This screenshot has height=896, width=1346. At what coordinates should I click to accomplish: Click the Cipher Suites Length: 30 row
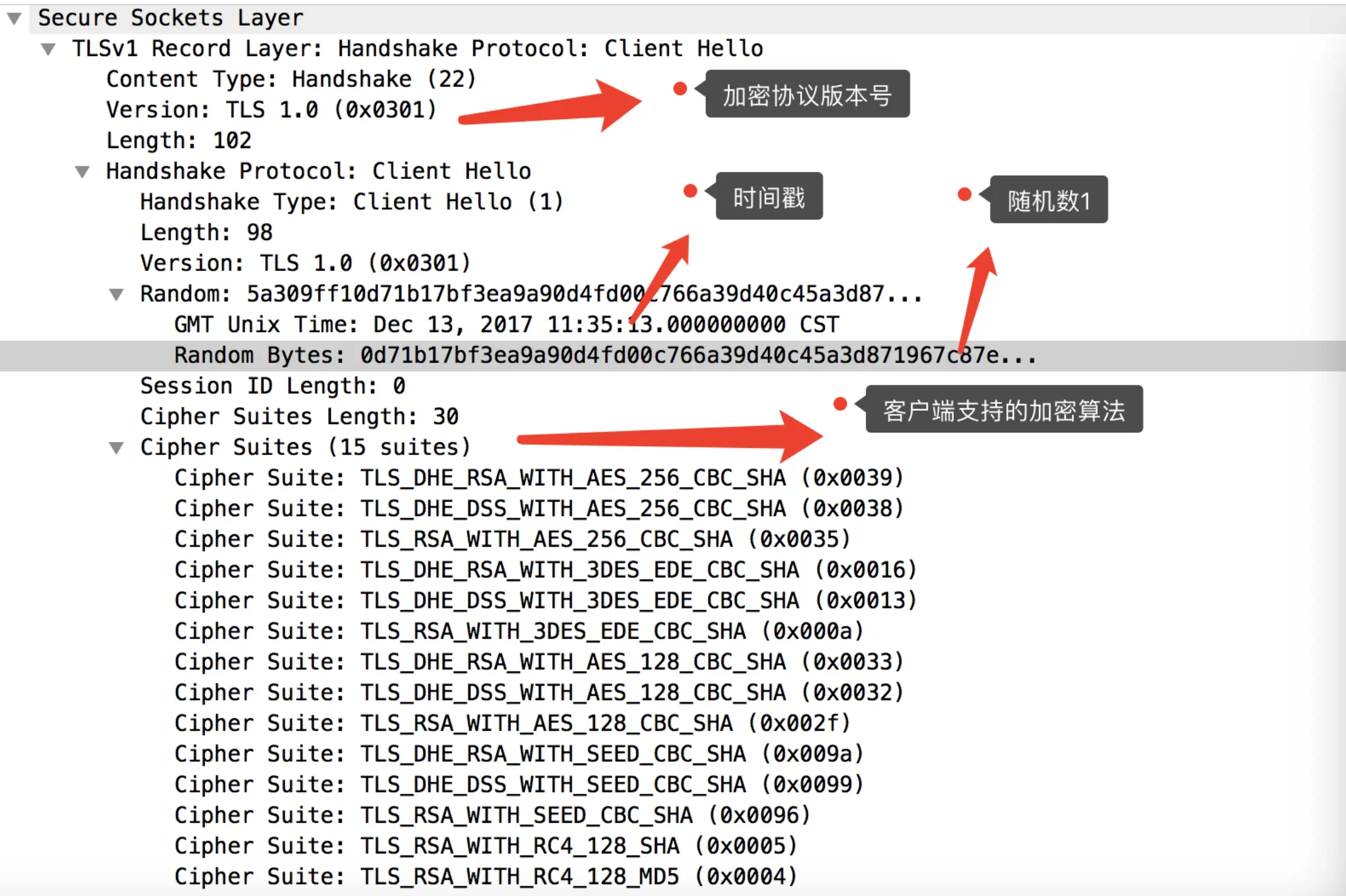tap(299, 416)
